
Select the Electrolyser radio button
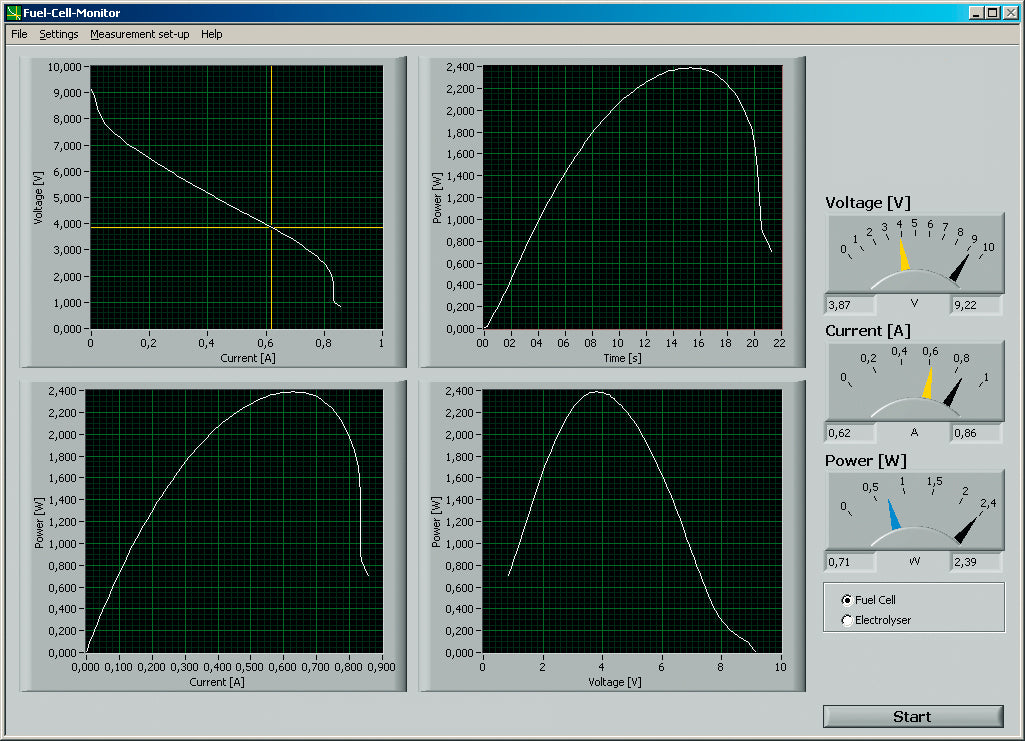tap(847, 620)
